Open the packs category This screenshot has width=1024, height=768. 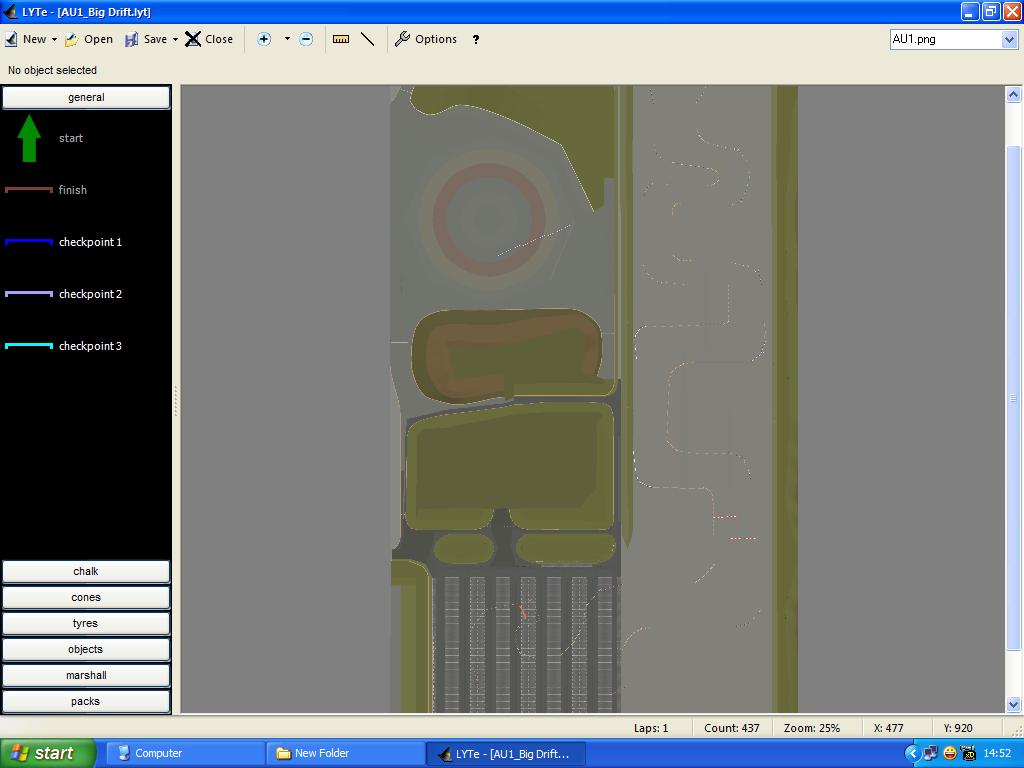[x=86, y=701]
